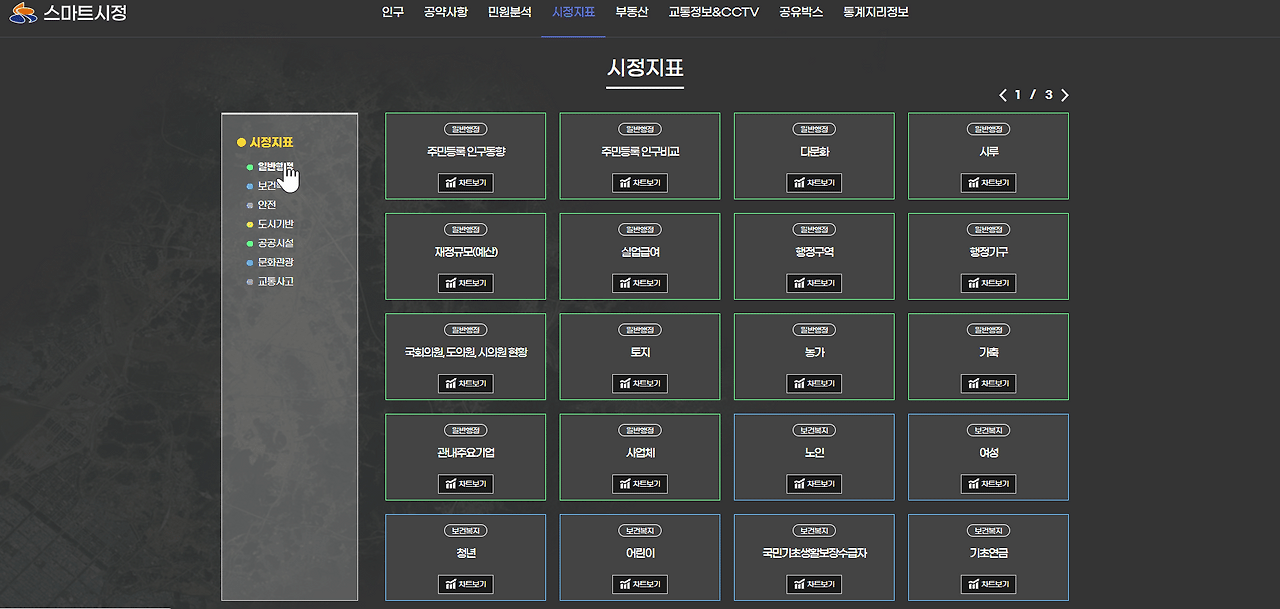The width and height of the screenshot is (1280, 609).
Task: Select 일반행정 in the sidebar
Action: click(x=275, y=167)
